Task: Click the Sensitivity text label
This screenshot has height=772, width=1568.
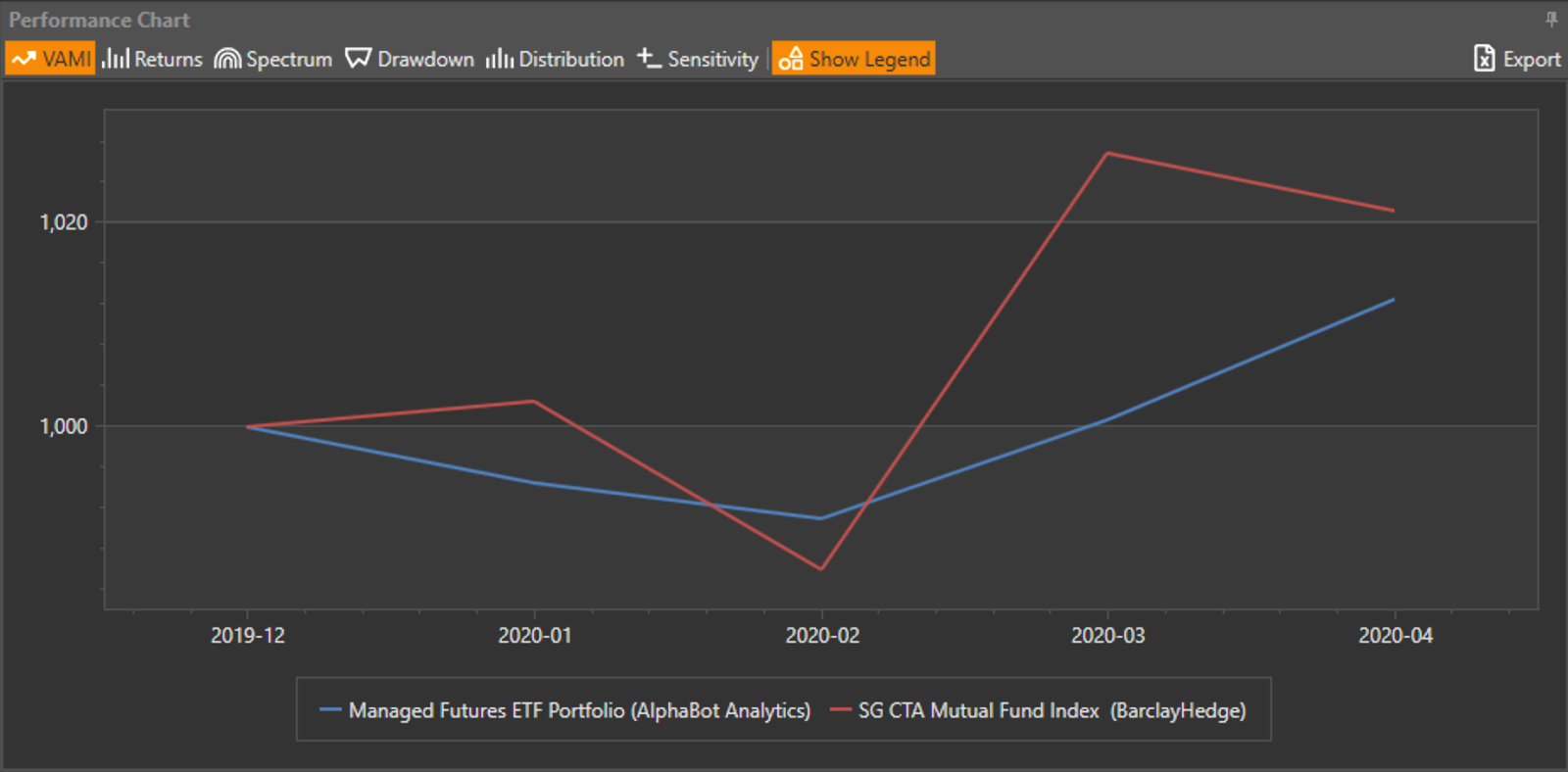Action: pyautogui.click(x=712, y=59)
